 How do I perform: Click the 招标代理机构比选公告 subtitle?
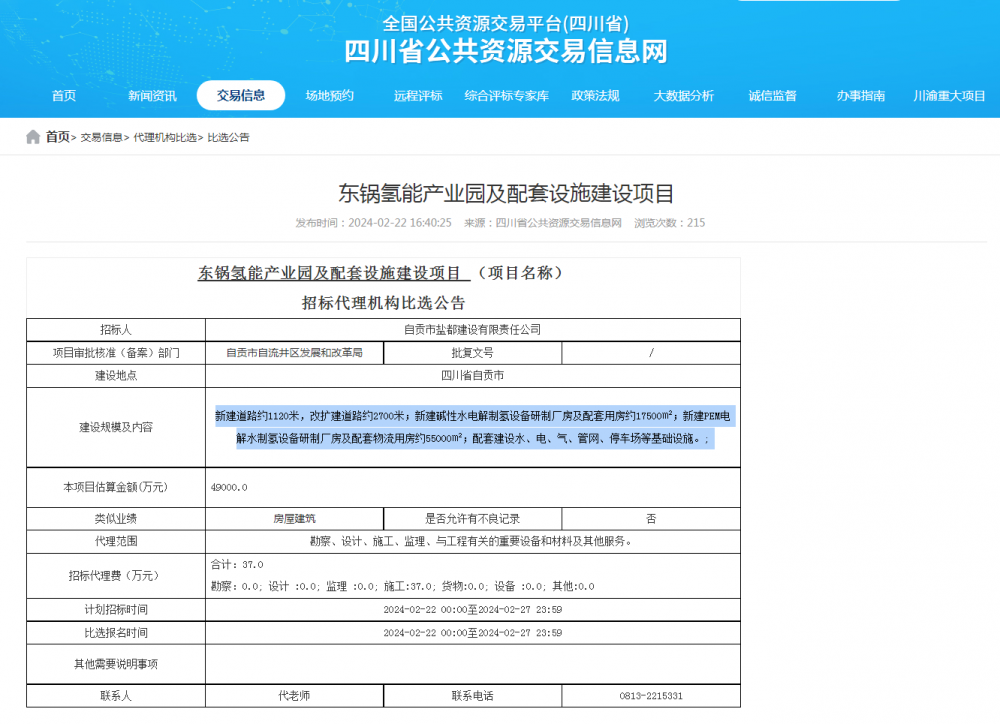383,303
